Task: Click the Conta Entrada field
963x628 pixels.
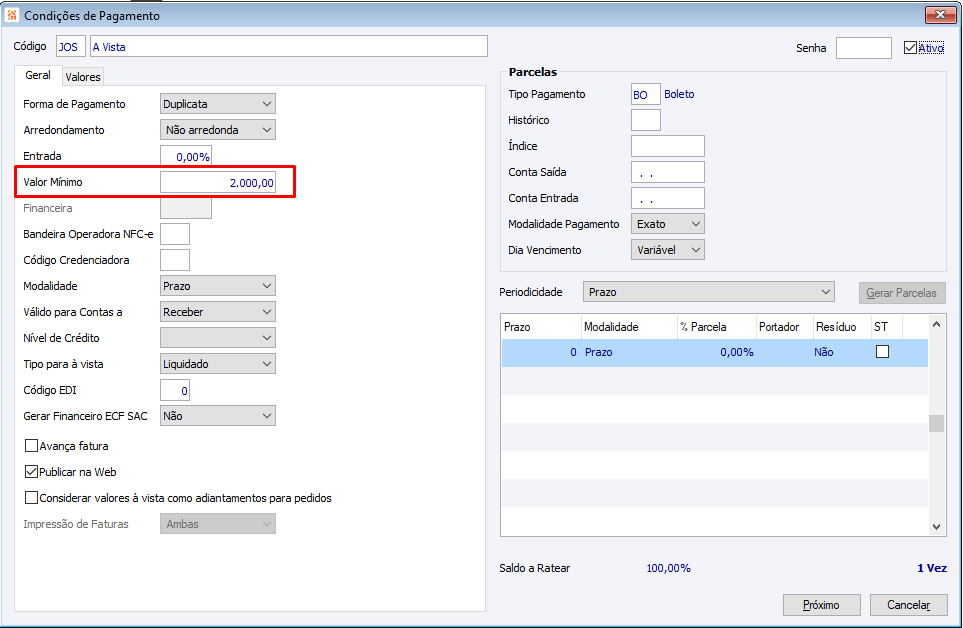Action: [x=668, y=198]
